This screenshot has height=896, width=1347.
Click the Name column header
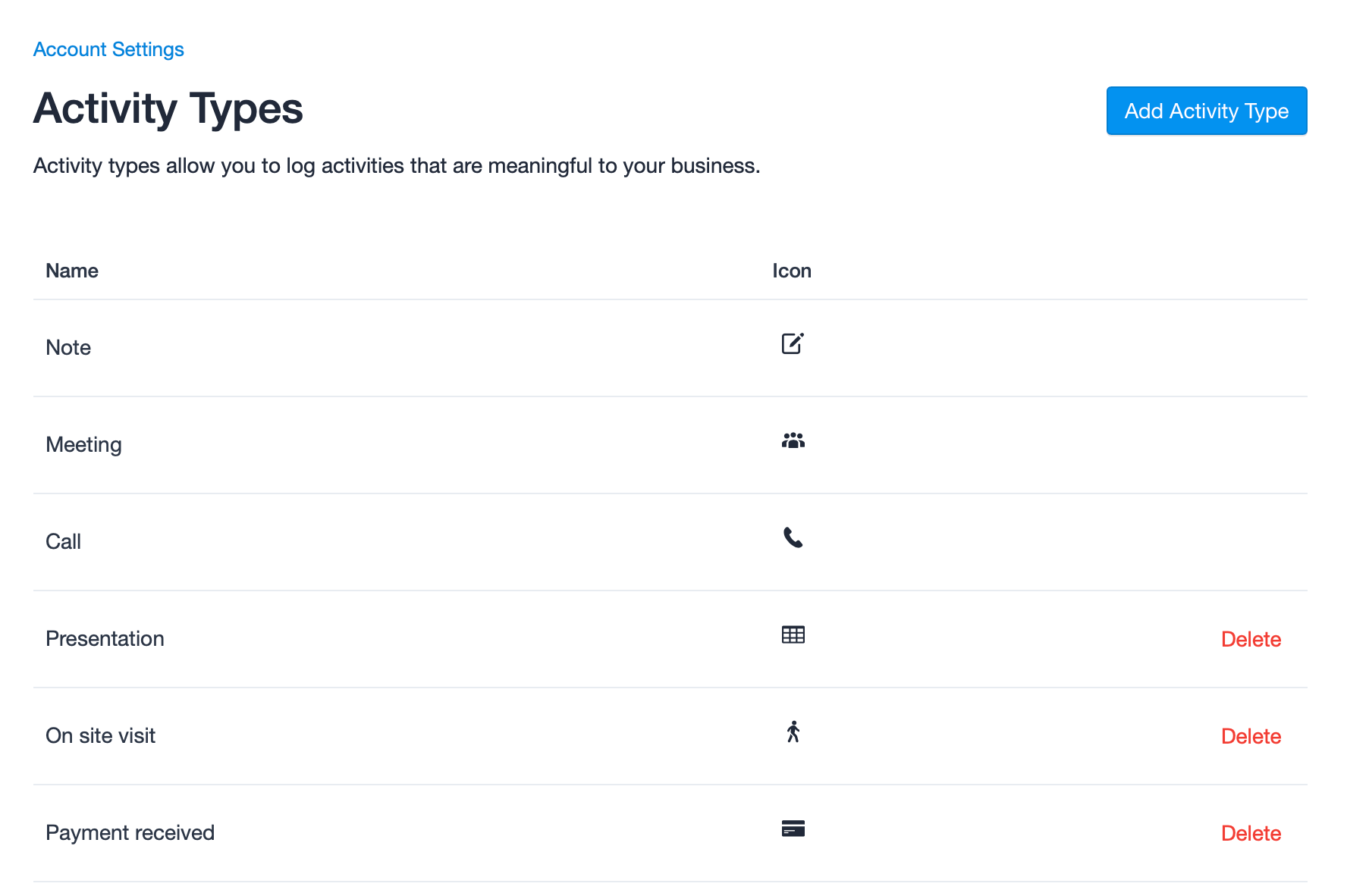(x=72, y=271)
